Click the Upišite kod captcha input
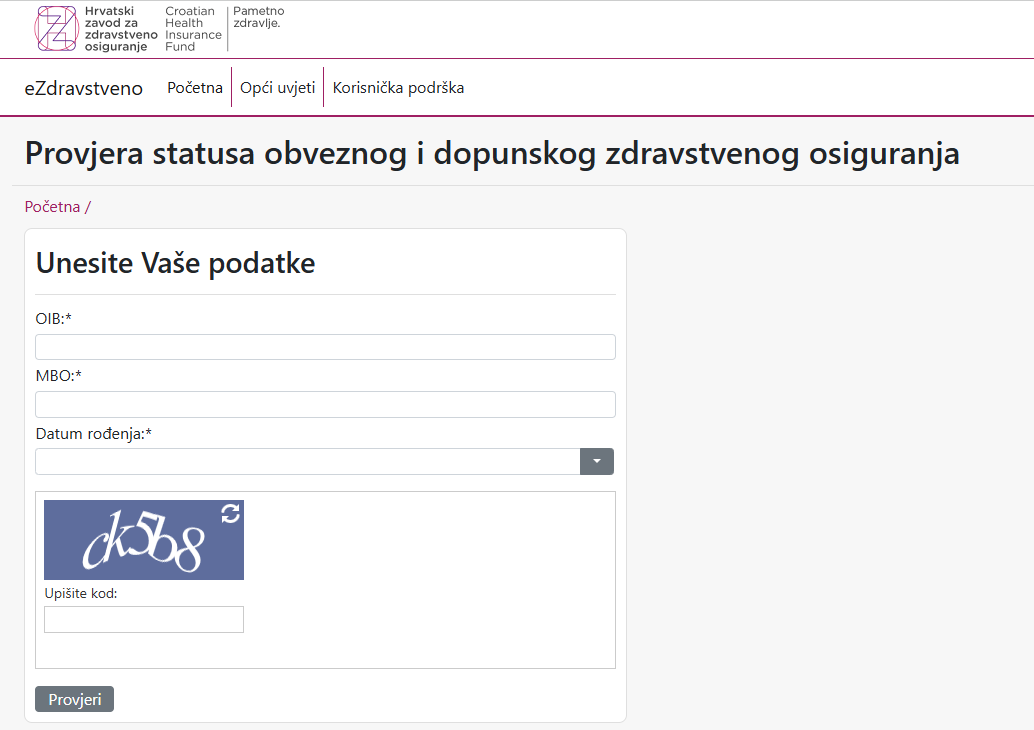Viewport: 1034px width, 730px height. [143, 619]
